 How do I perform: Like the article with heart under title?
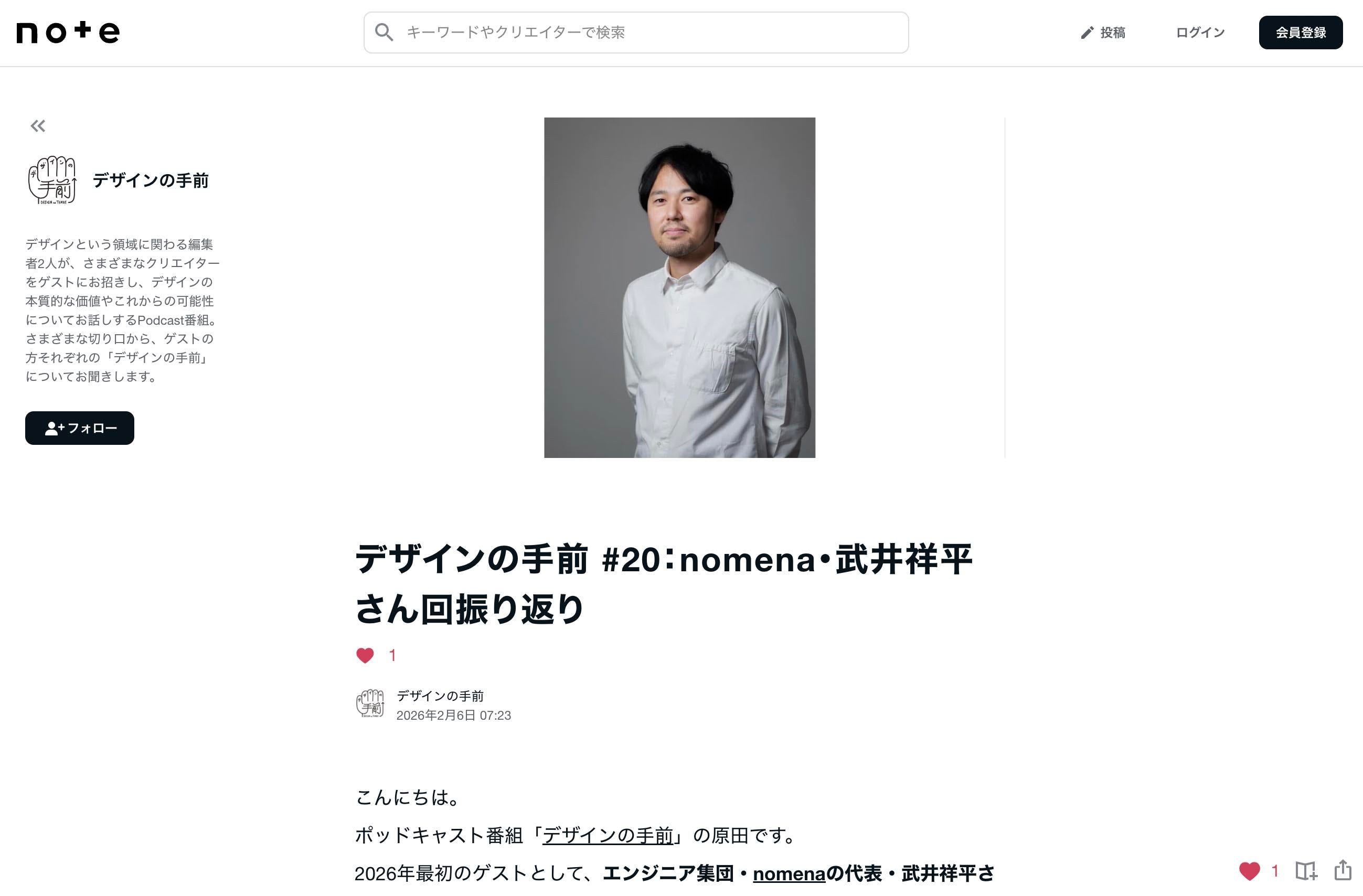click(x=365, y=655)
